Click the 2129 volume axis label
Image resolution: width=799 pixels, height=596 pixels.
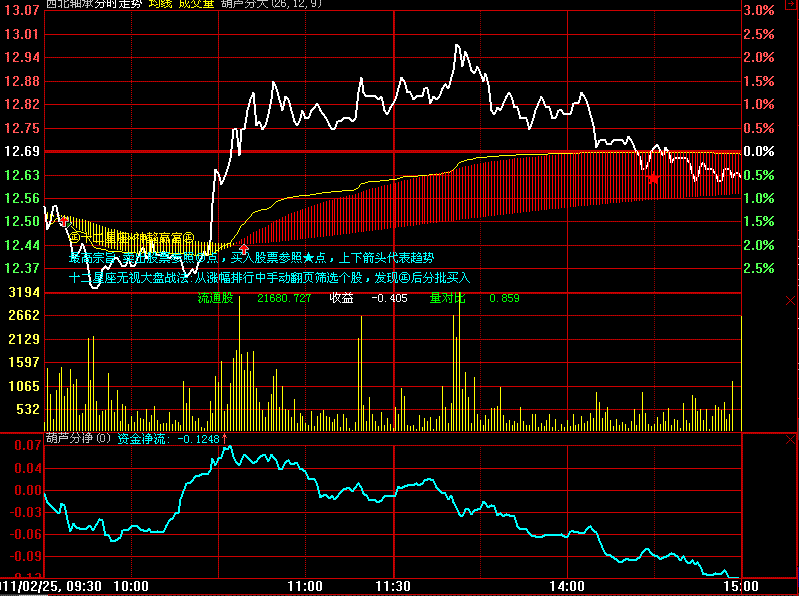coord(24,339)
